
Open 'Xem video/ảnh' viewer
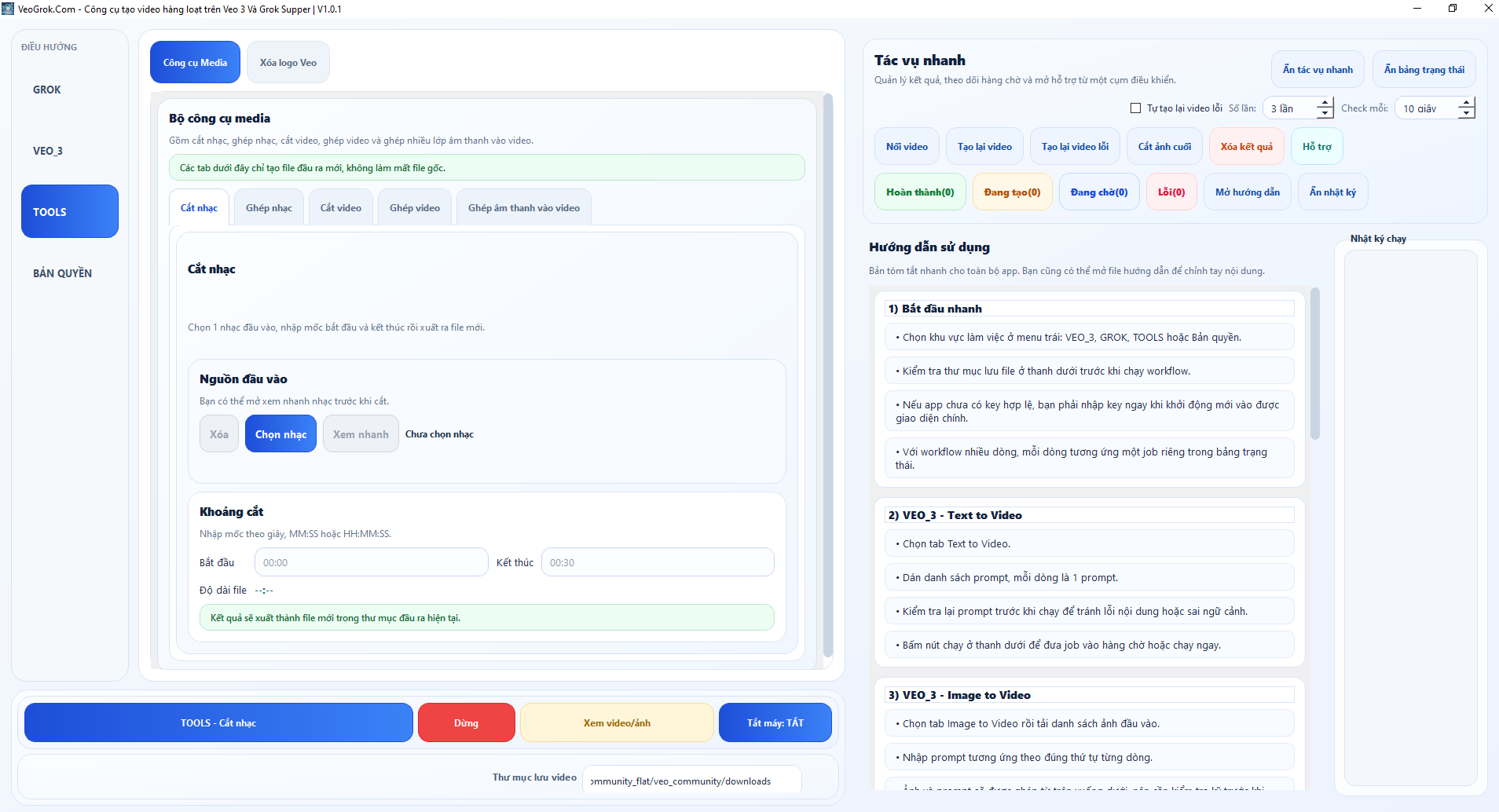point(617,722)
